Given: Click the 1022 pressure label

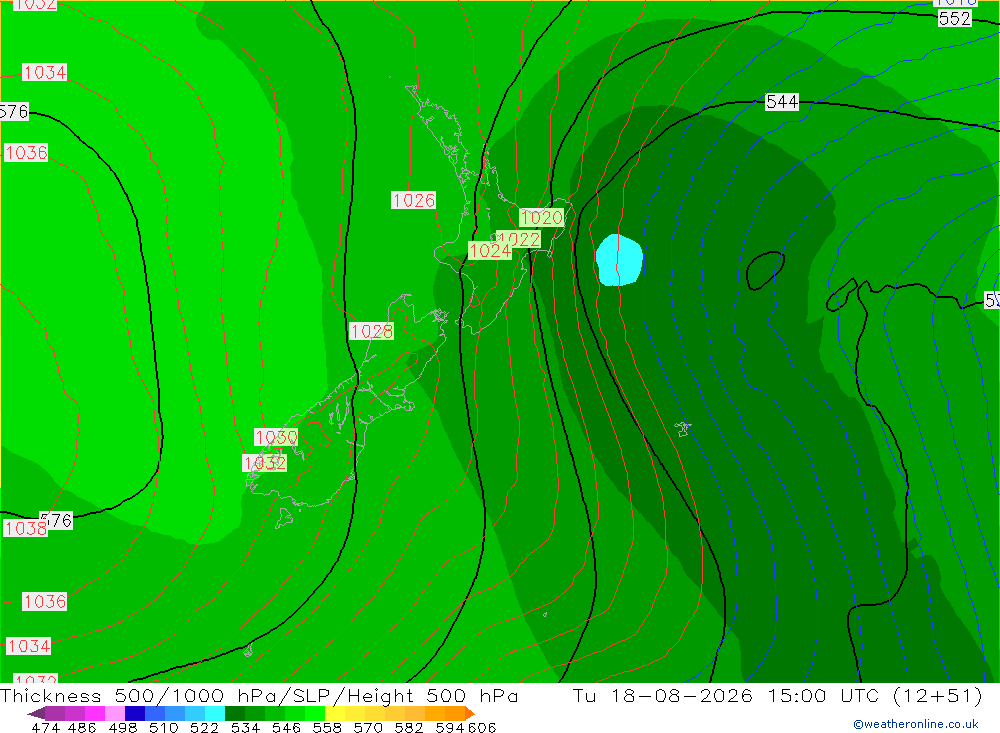Looking at the screenshot, I should coord(521,239).
